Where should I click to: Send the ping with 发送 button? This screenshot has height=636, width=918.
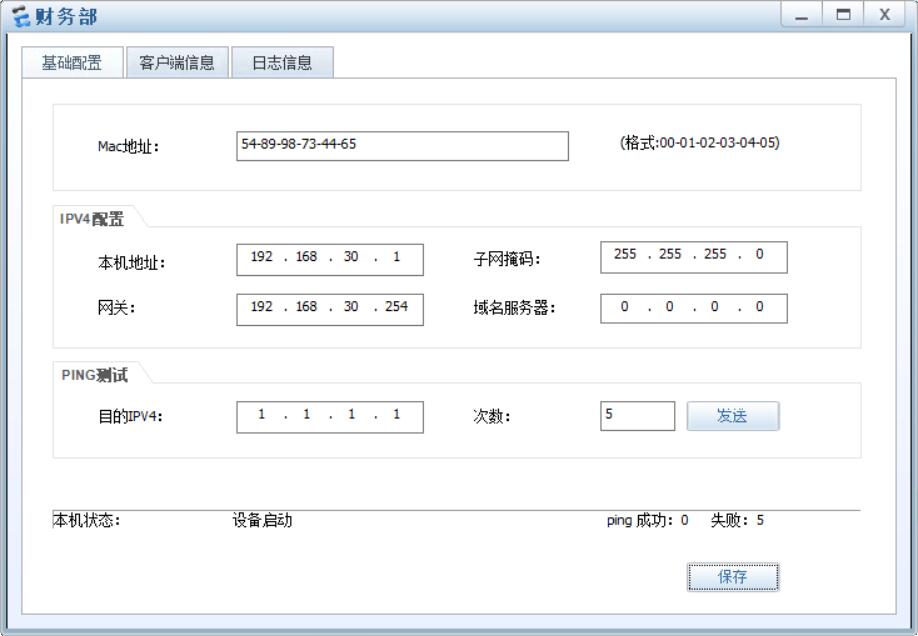point(732,416)
